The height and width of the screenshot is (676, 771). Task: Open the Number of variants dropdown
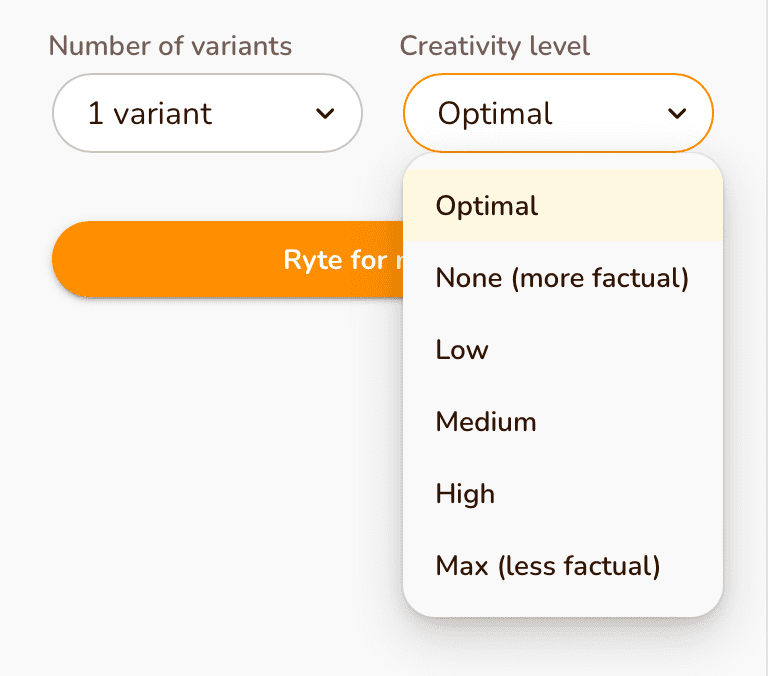(207, 113)
